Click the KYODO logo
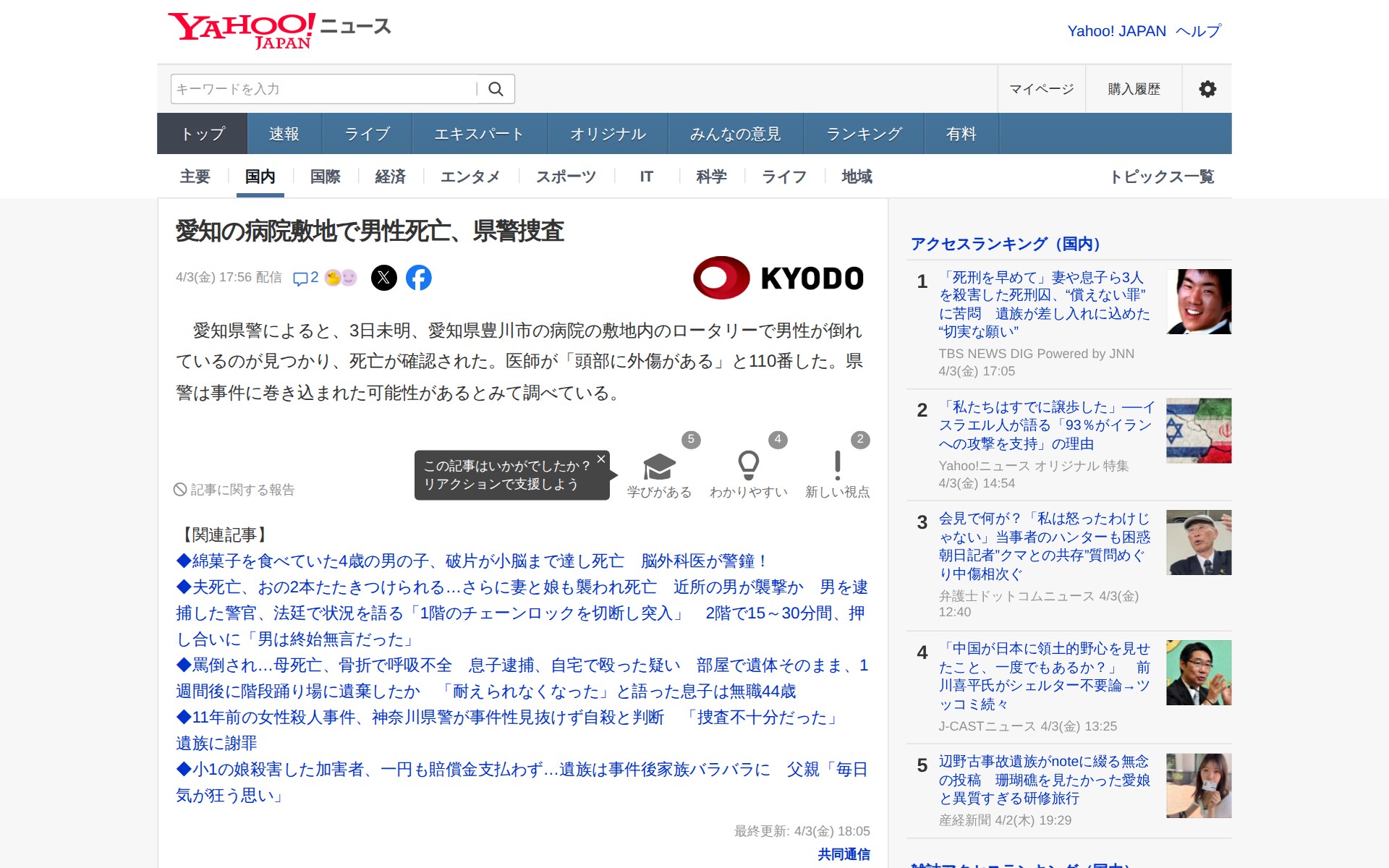The height and width of the screenshot is (868, 1389). pyautogui.click(x=778, y=278)
